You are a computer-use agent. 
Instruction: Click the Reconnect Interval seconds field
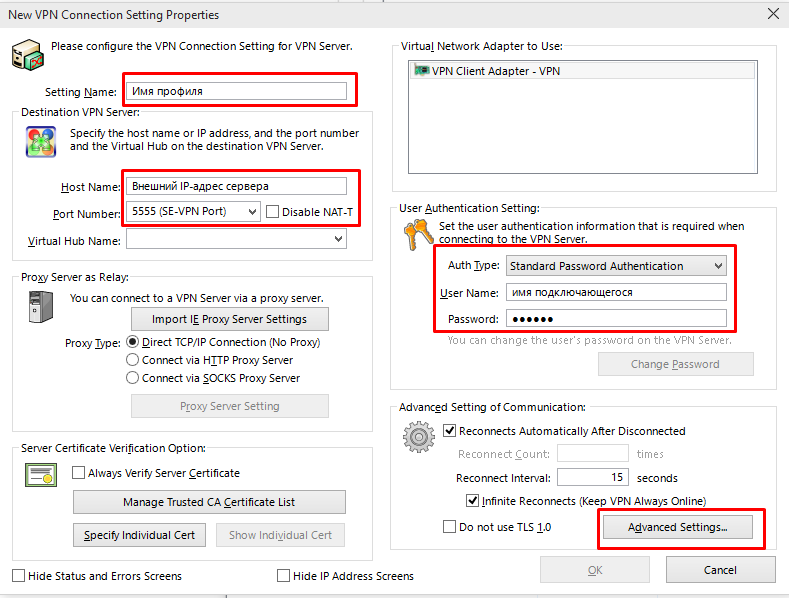pyautogui.click(x=594, y=478)
